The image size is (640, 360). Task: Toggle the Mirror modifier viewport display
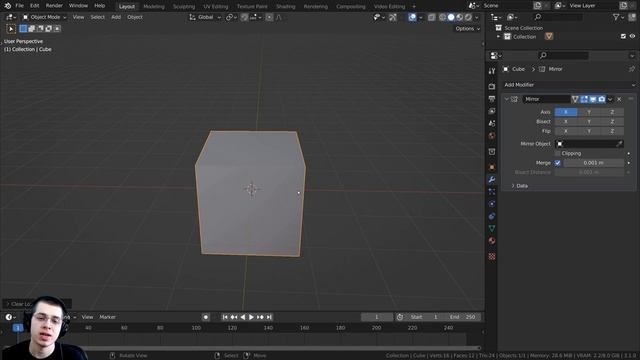(593, 99)
